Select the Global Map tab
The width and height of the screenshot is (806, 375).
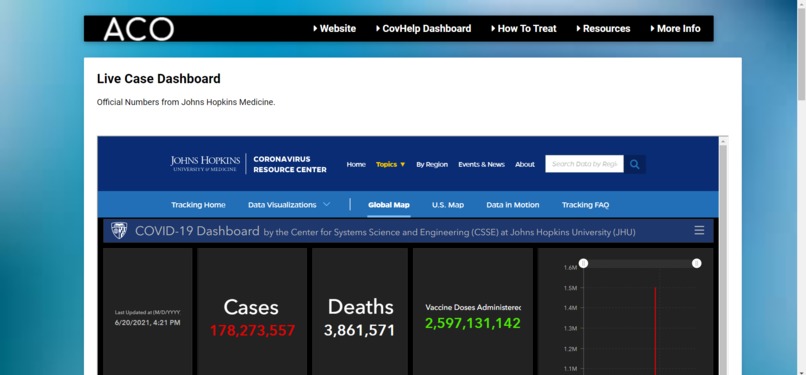click(x=389, y=204)
